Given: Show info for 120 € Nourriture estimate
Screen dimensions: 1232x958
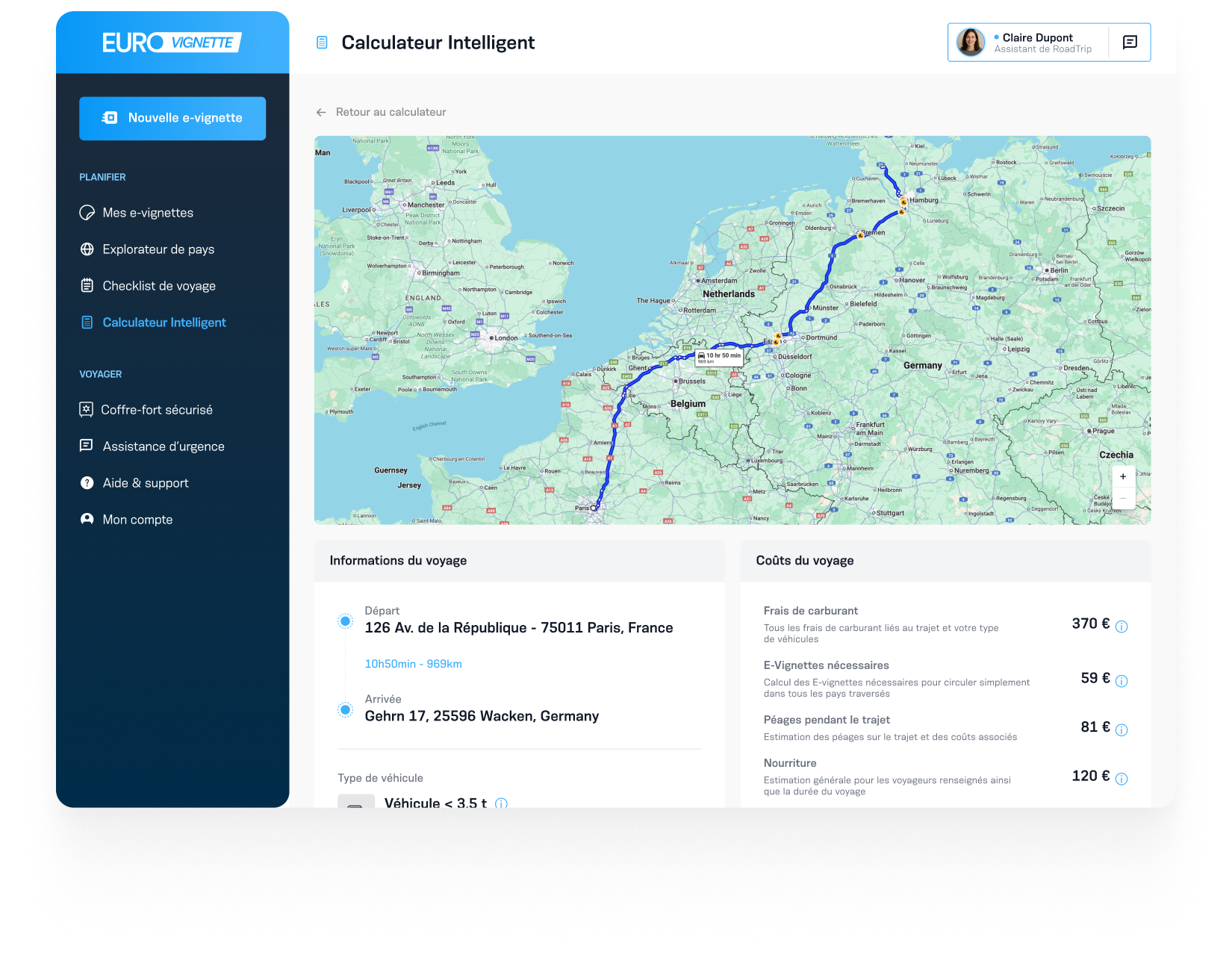Looking at the screenshot, I should point(1121,779).
